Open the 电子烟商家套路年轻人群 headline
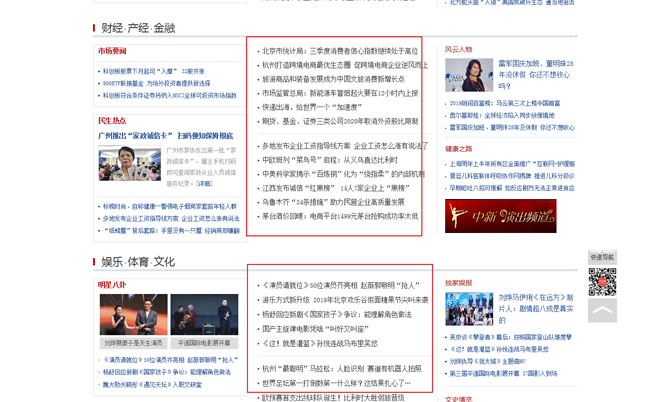 click(x=170, y=206)
